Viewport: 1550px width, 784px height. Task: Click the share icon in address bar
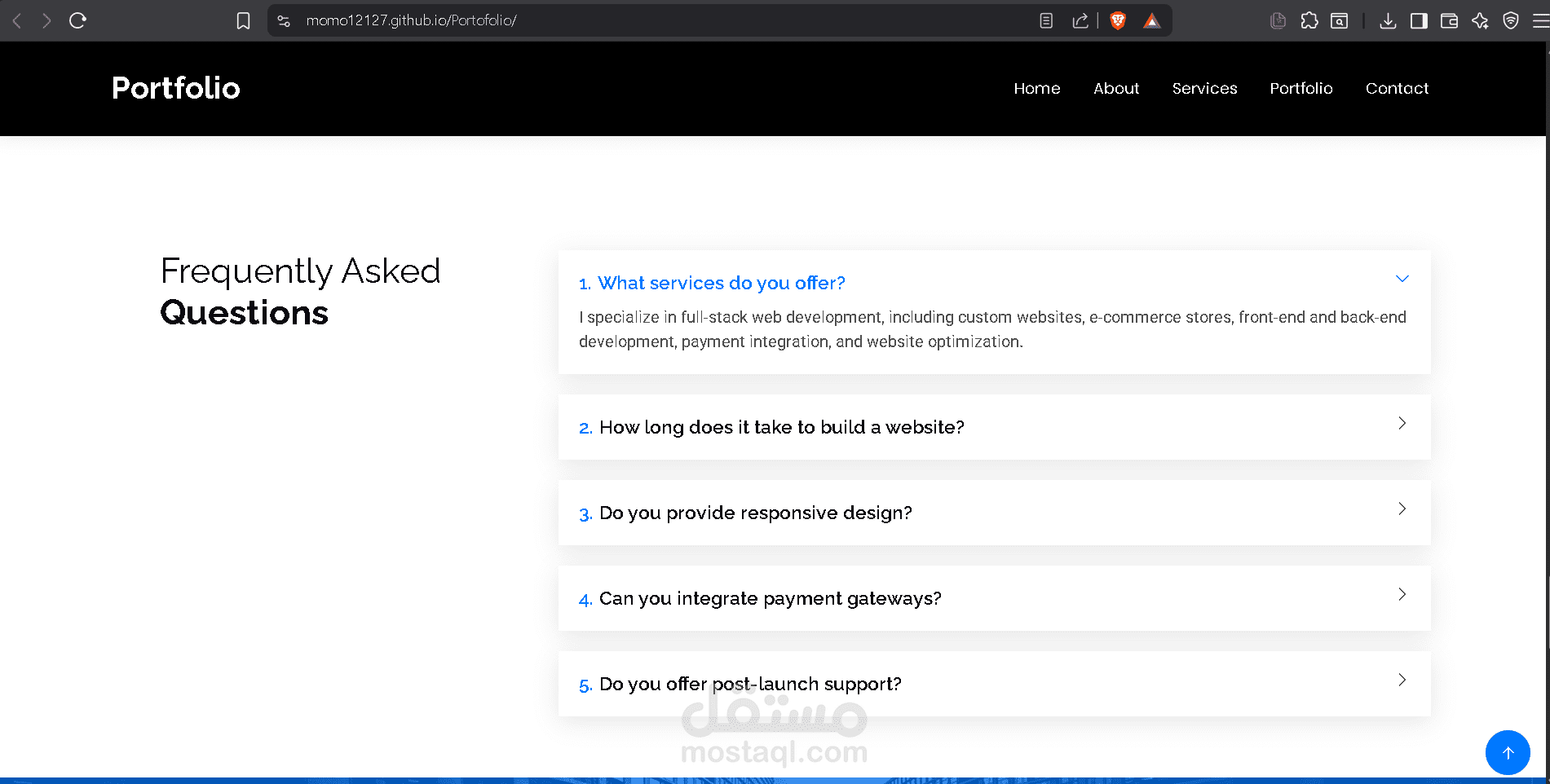1080,20
